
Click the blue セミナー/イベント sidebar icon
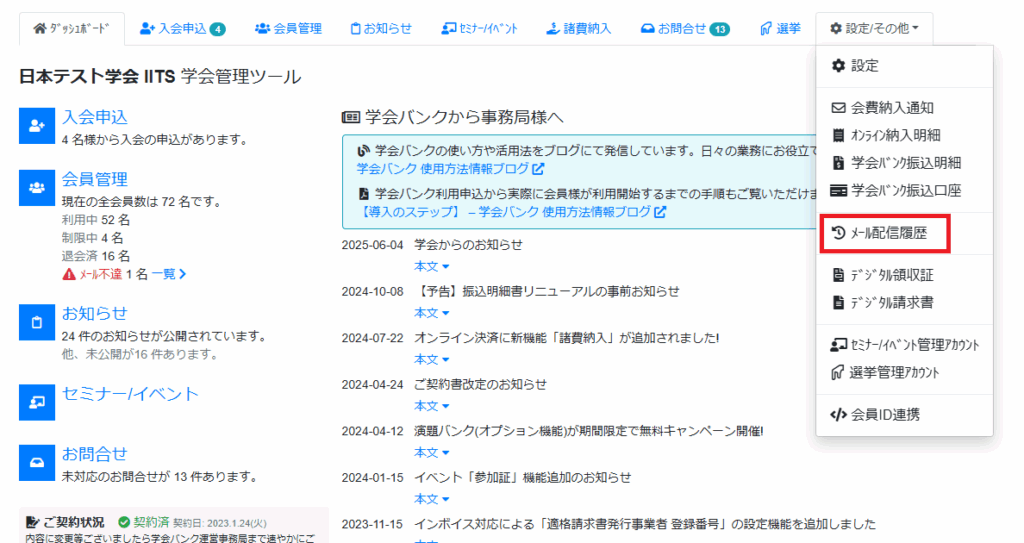[x=37, y=402]
